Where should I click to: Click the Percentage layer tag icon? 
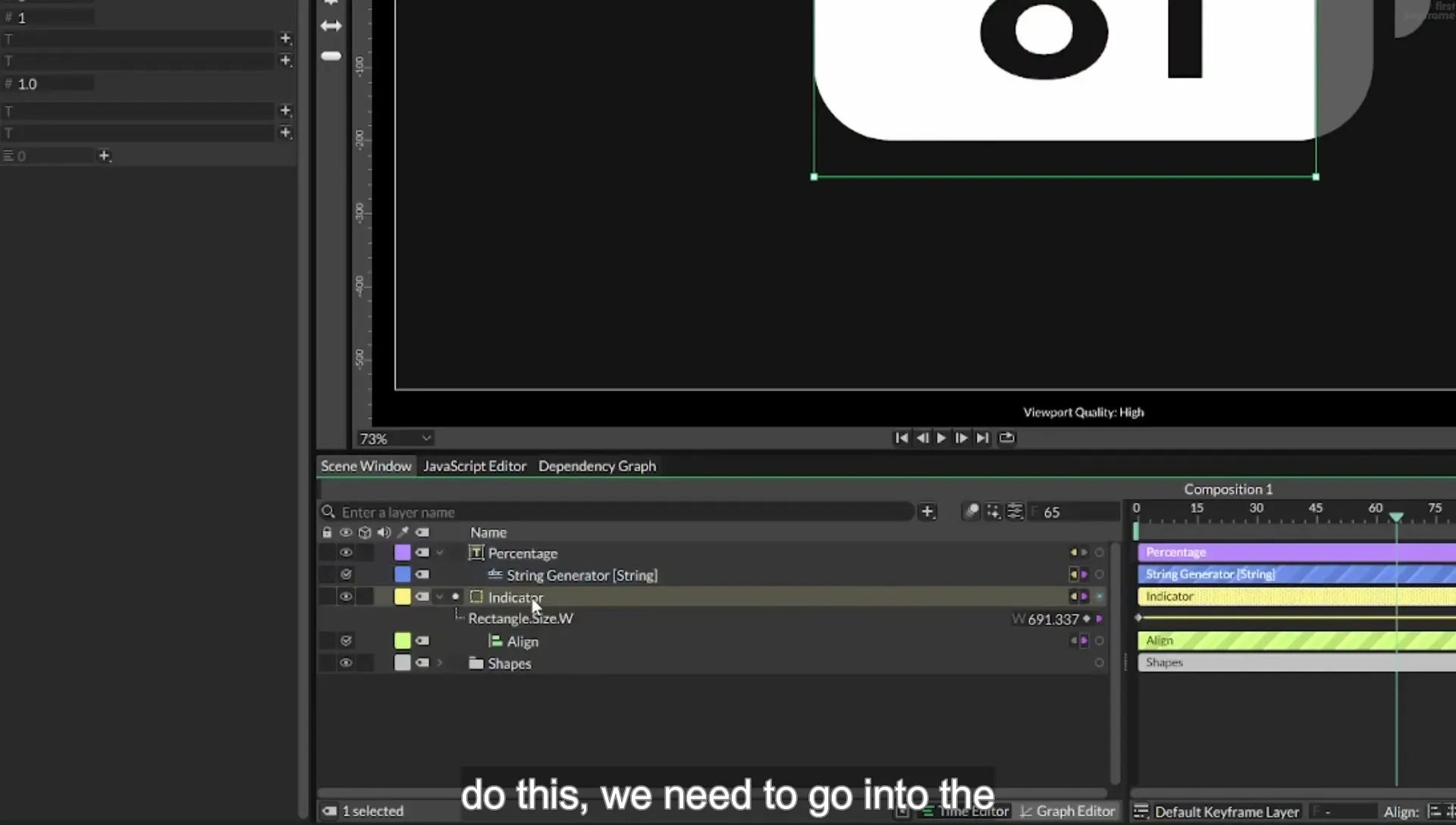point(422,553)
